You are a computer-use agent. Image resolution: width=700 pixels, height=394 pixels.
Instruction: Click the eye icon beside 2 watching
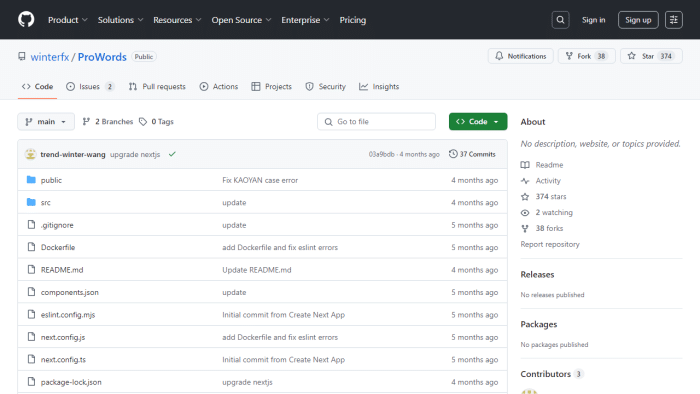pos(525,212)
